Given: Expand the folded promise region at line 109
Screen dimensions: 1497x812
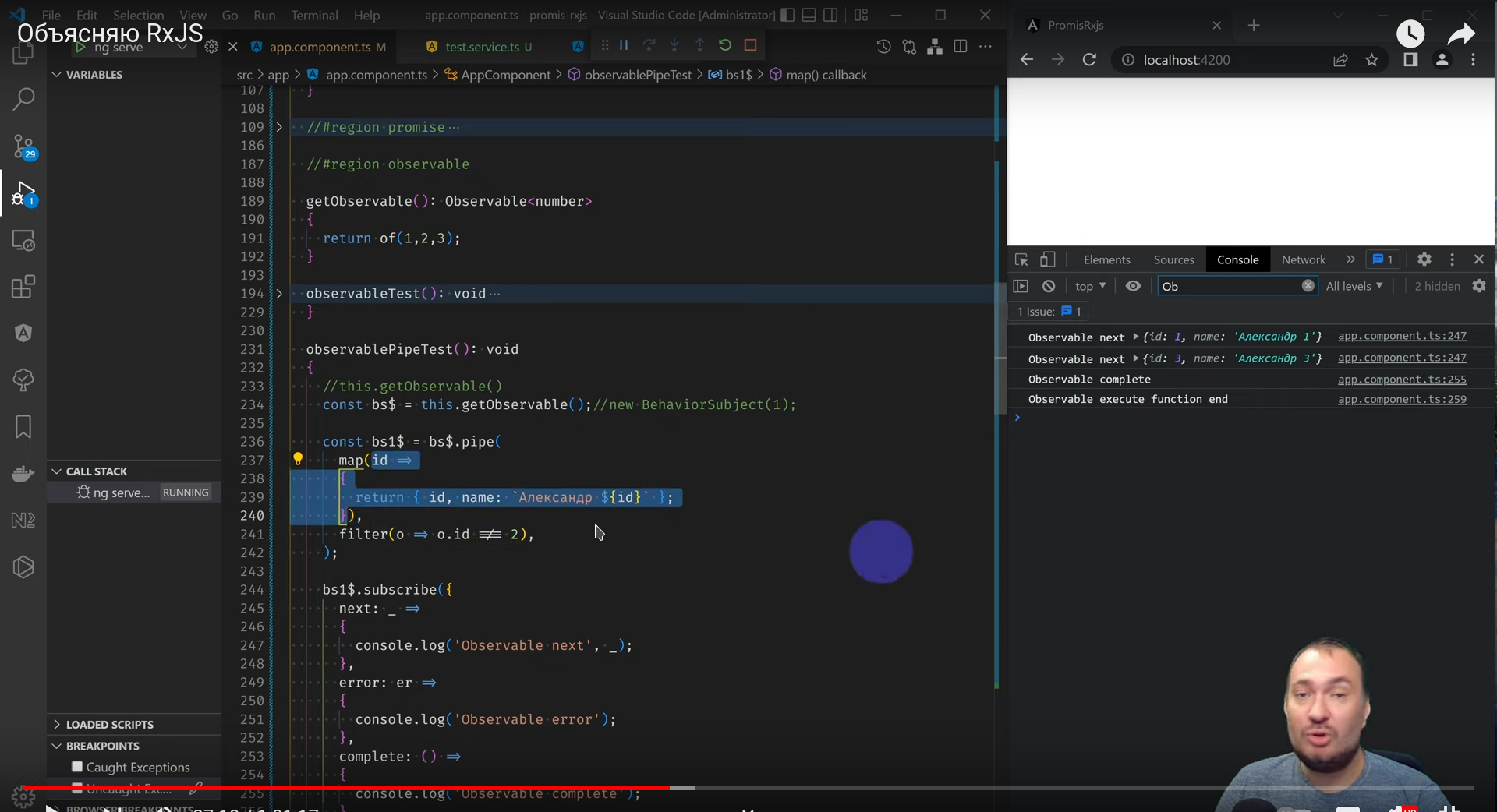Looking at the screenshot, I should pos(279,127).
